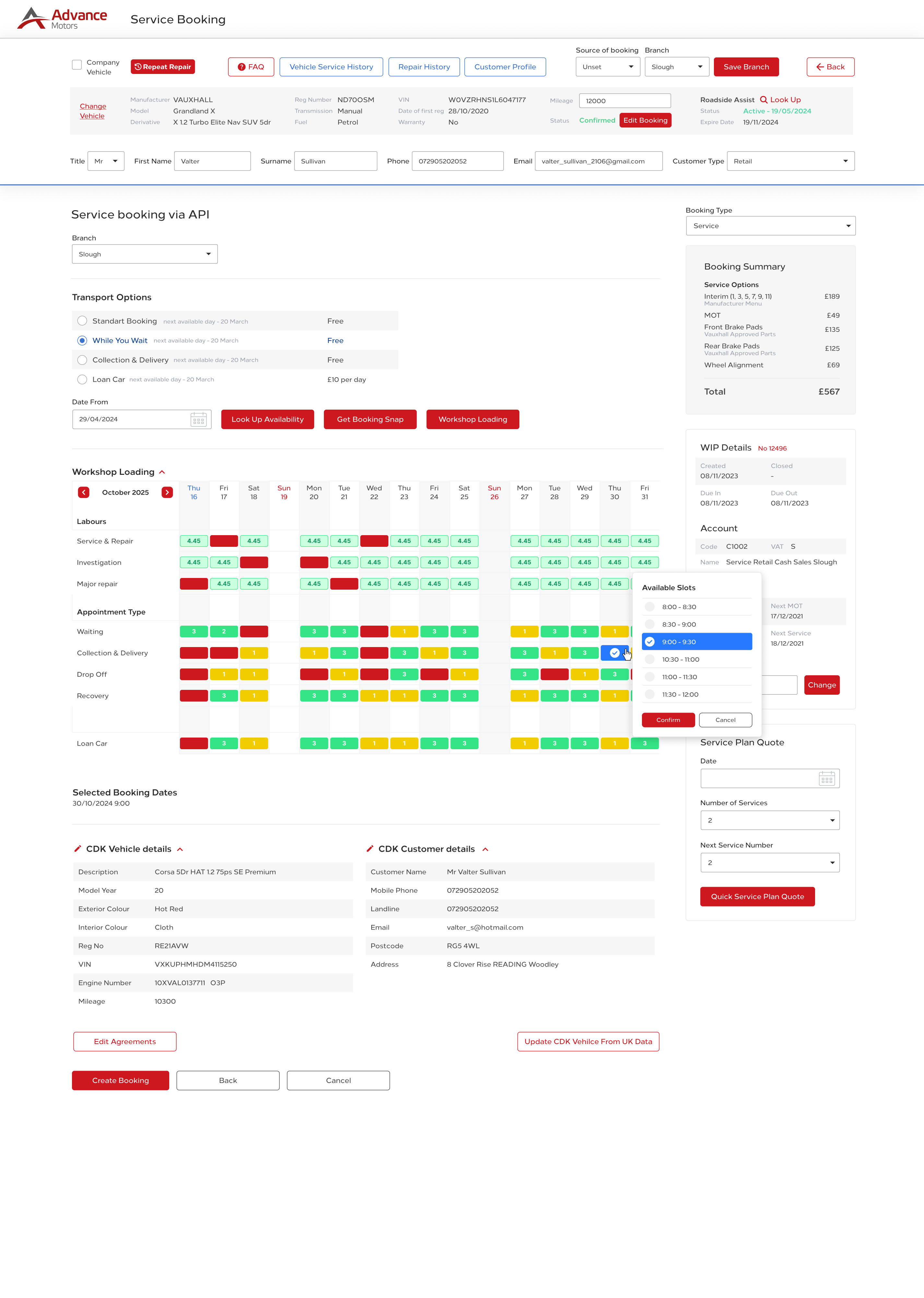Image resolution: width=924 pixels, height=1298 pixels.
Task: Go to next month after October 2025
Action: pyautogui.click(x=167, y=492)
